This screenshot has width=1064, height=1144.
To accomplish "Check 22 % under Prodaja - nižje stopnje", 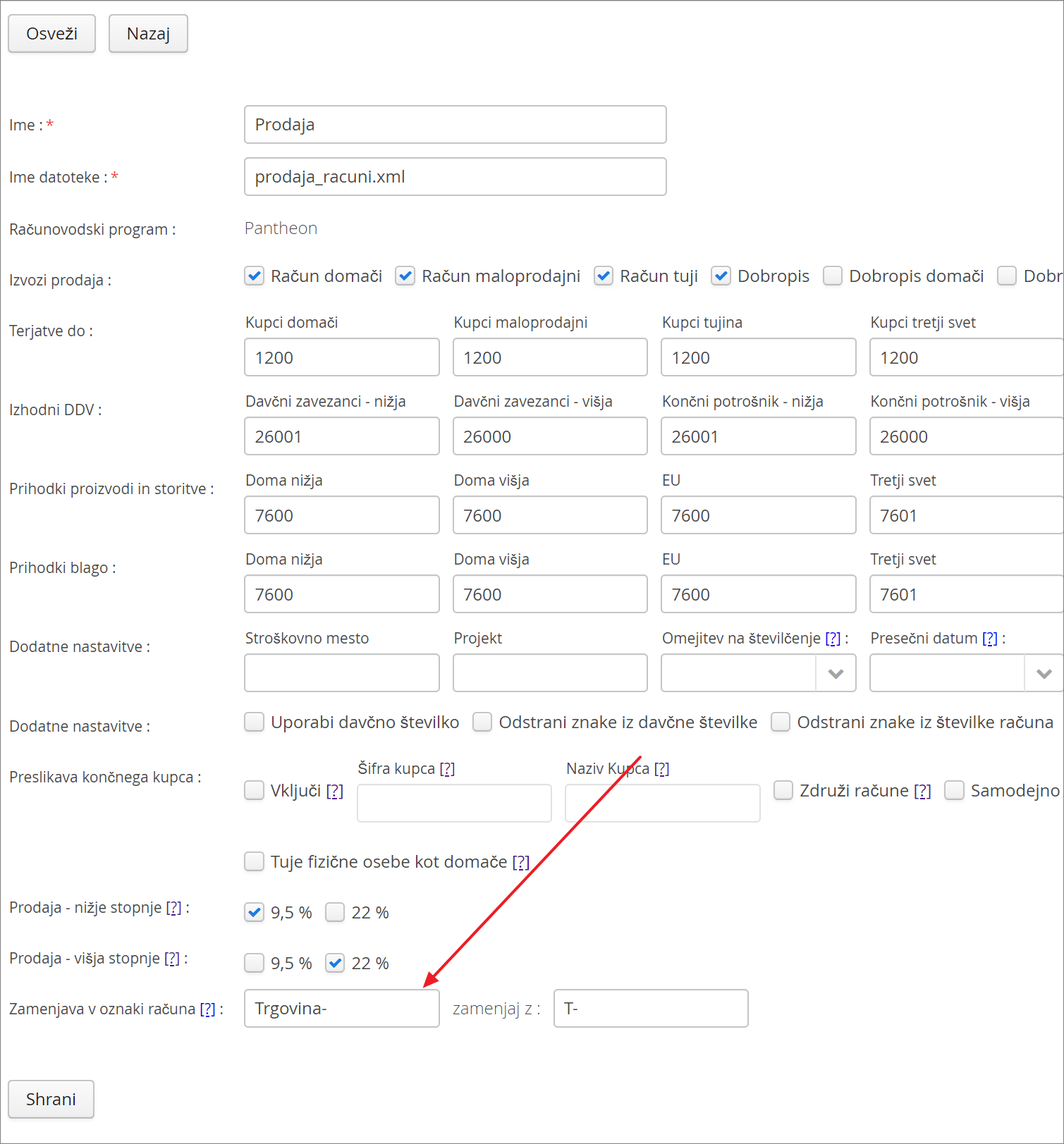I will coord(335,913).
